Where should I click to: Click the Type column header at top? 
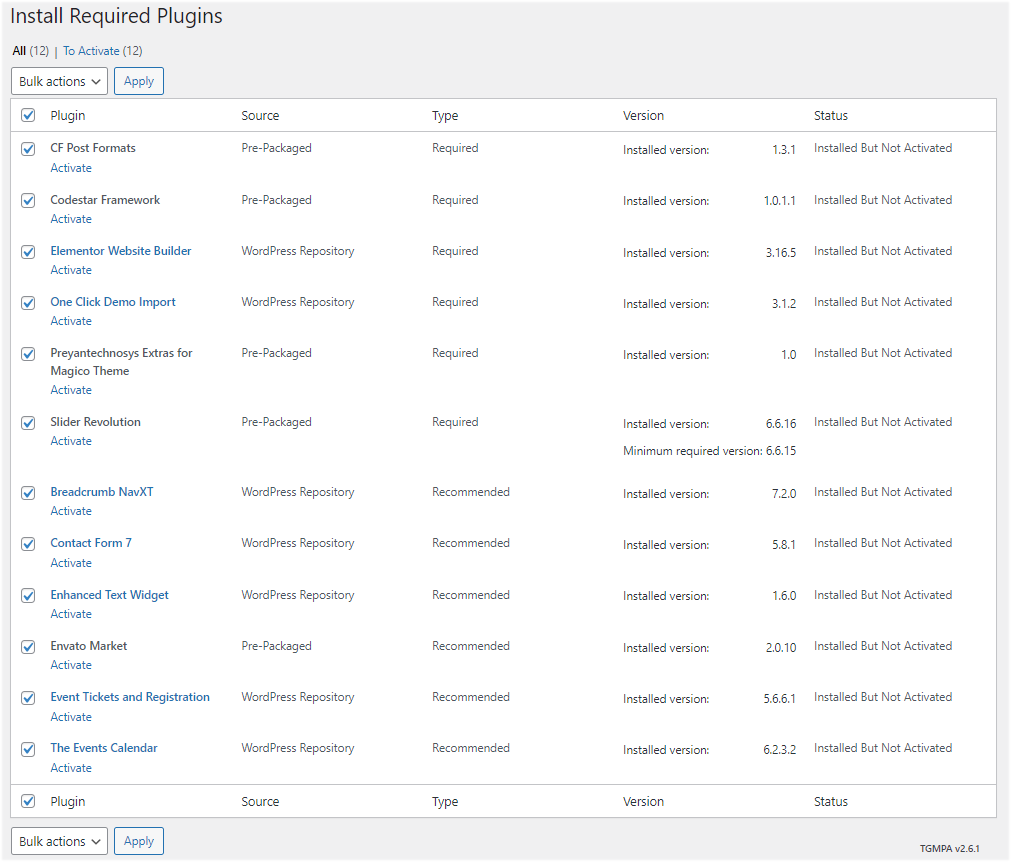pyautogui.click(x=445, y=116)
